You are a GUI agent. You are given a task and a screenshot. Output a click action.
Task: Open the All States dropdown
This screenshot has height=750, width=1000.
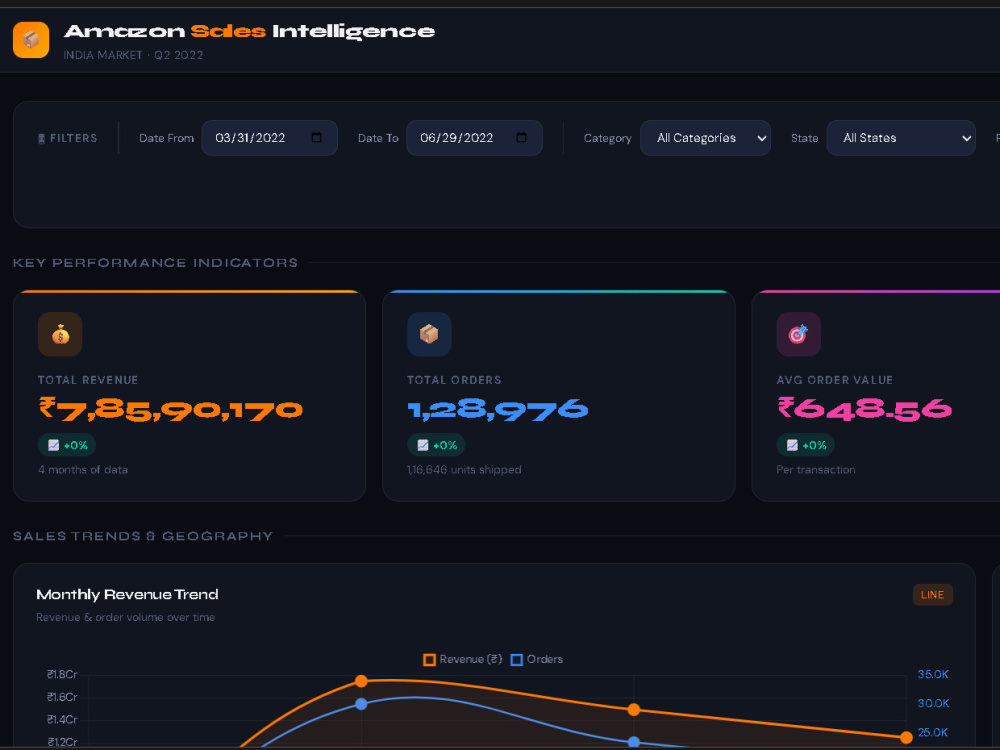pos(901,138)
